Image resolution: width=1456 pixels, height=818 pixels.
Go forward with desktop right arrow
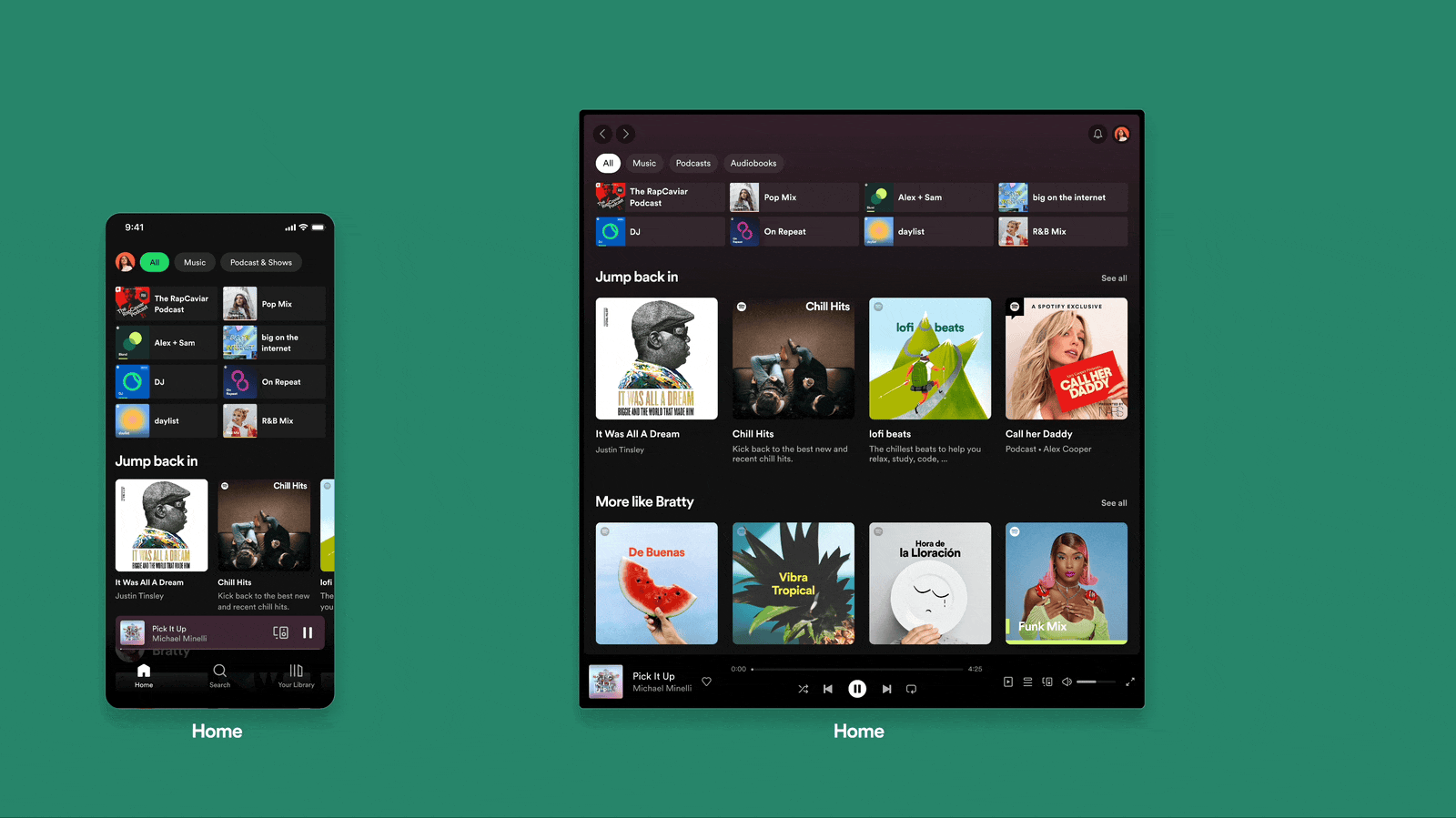[626, 134]
